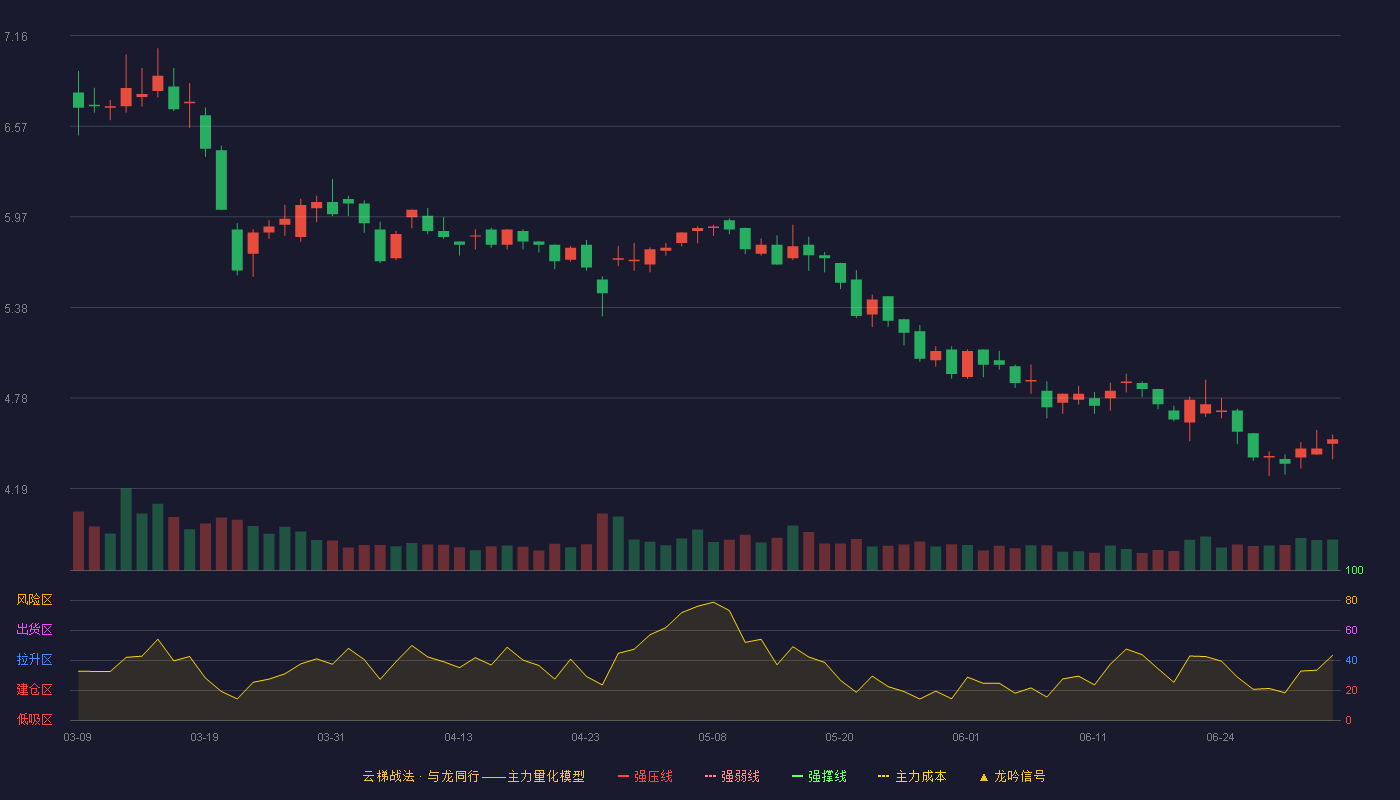Click the 4.19 price axis label
This screenshot has width=1400, height=800.
coord(16,490)
